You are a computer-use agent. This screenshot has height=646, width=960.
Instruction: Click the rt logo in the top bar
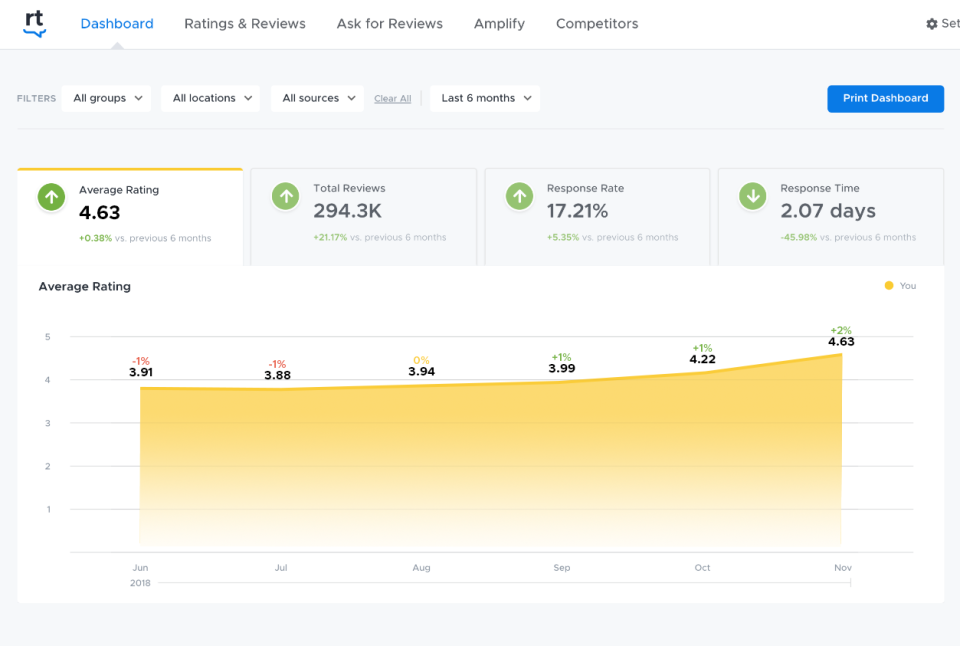(x=36, y=23)
